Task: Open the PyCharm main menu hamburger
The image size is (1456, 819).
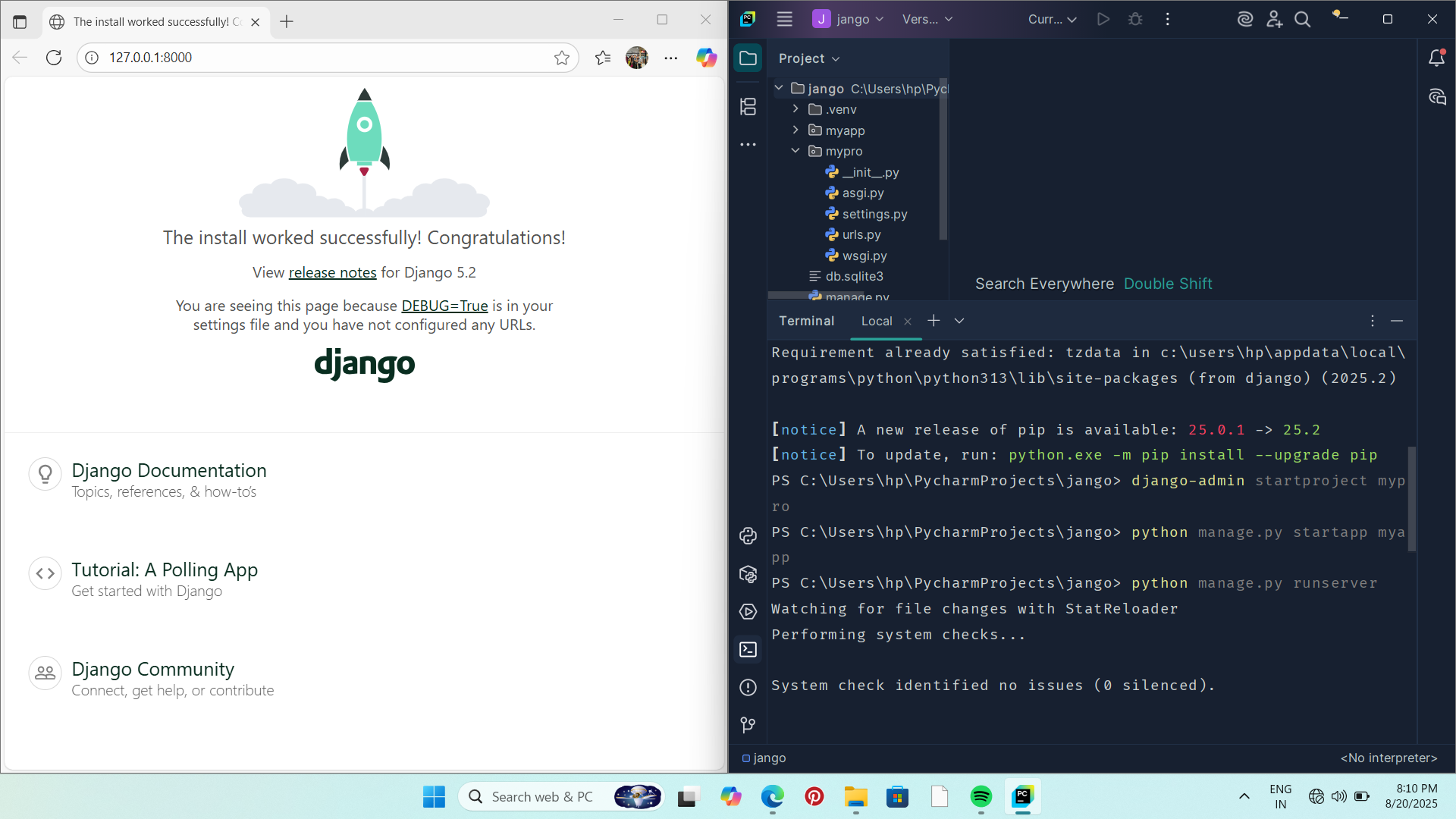Action: click(x=784, y=19)
